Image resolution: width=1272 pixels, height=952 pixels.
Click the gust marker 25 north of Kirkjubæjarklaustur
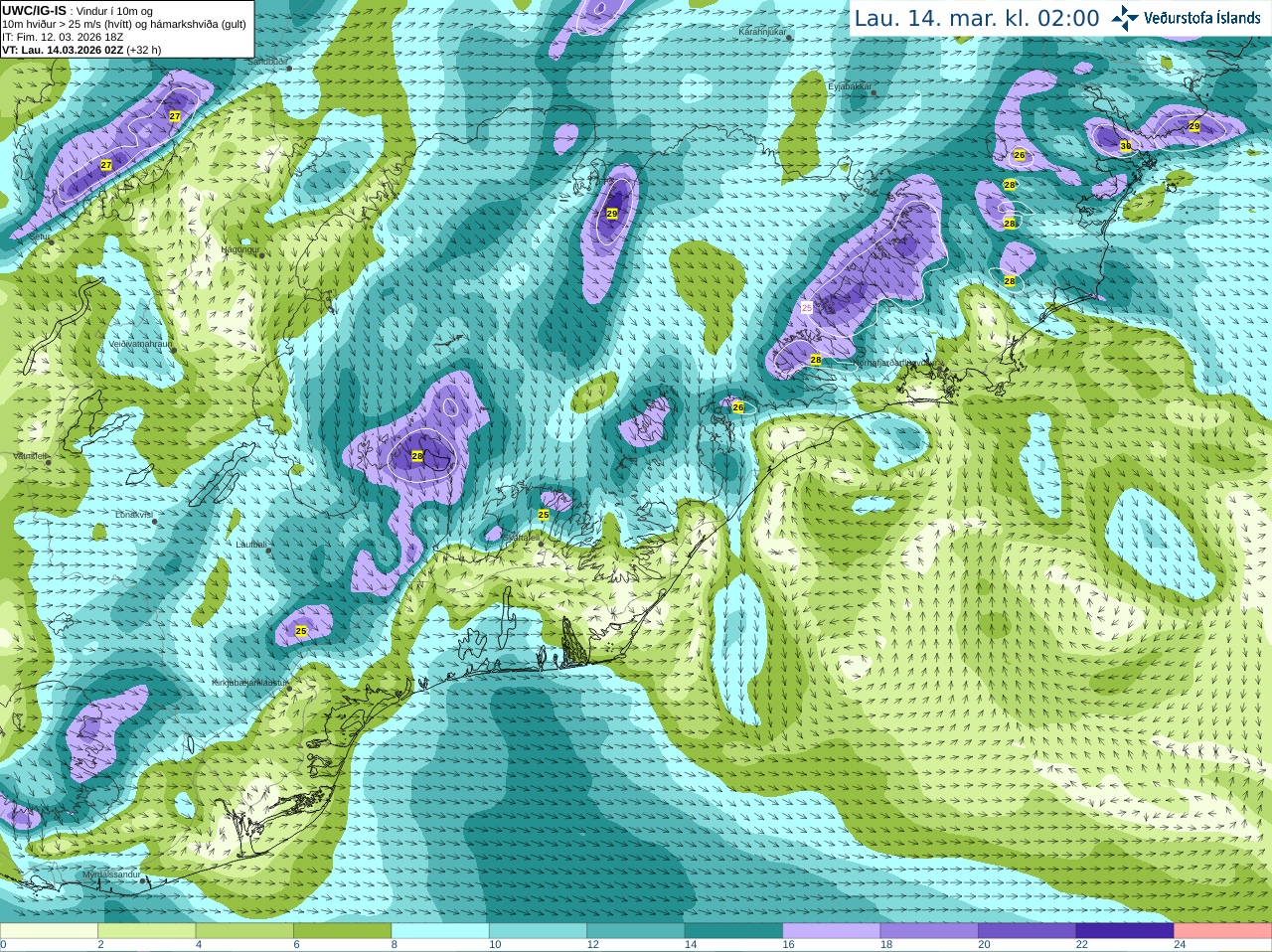click(301, 631)
